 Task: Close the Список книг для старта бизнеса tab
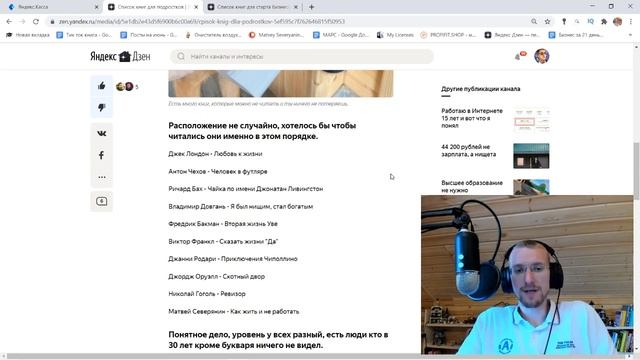click(296, 7)
